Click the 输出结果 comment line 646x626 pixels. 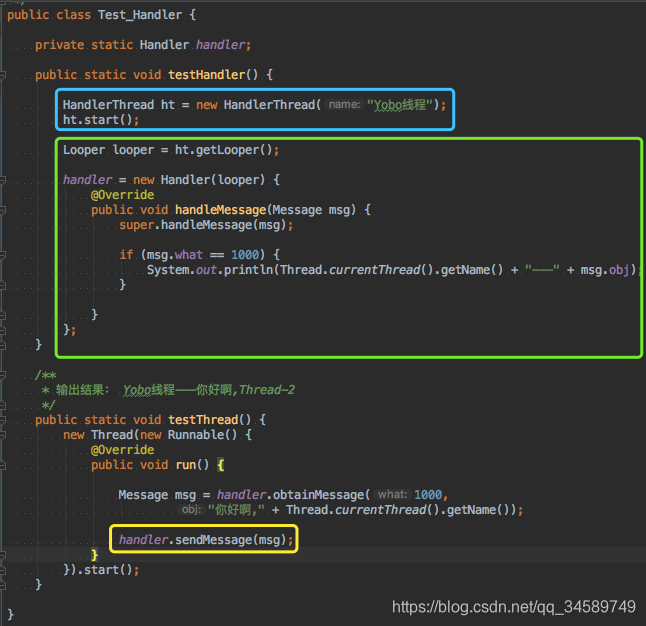click(x=168, y=389)
